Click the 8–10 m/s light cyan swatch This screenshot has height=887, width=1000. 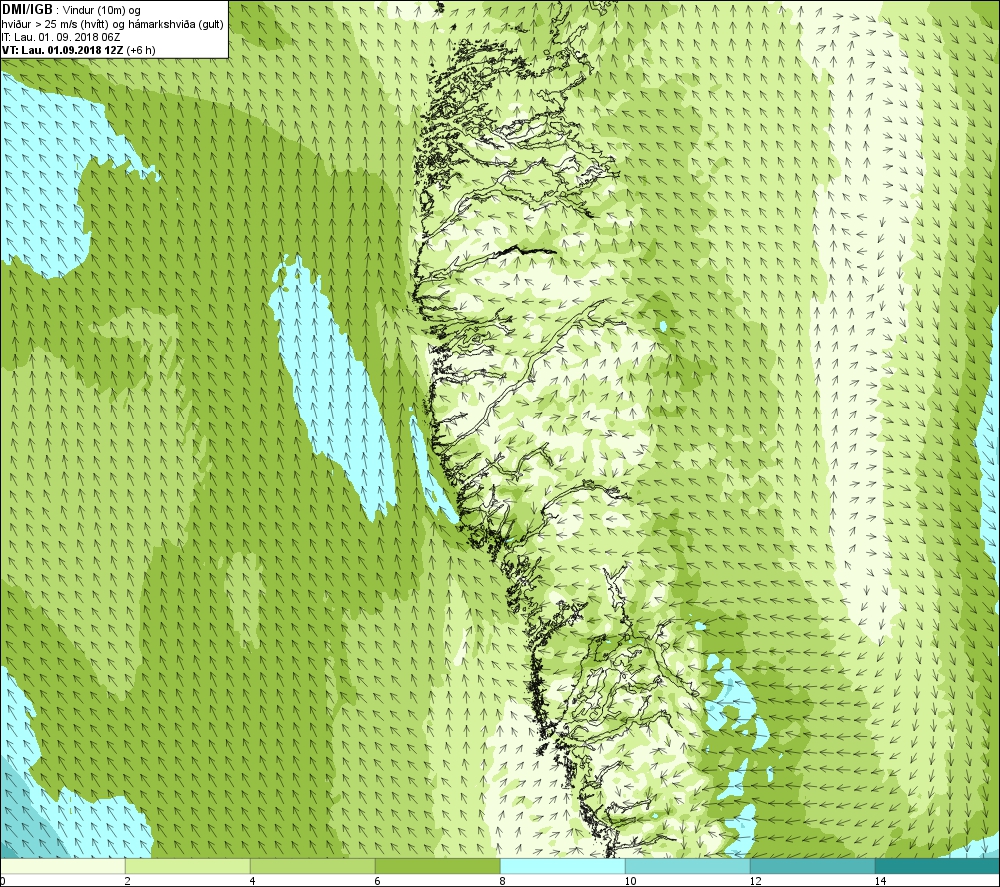pyautogui.click(x=562, y=866)
